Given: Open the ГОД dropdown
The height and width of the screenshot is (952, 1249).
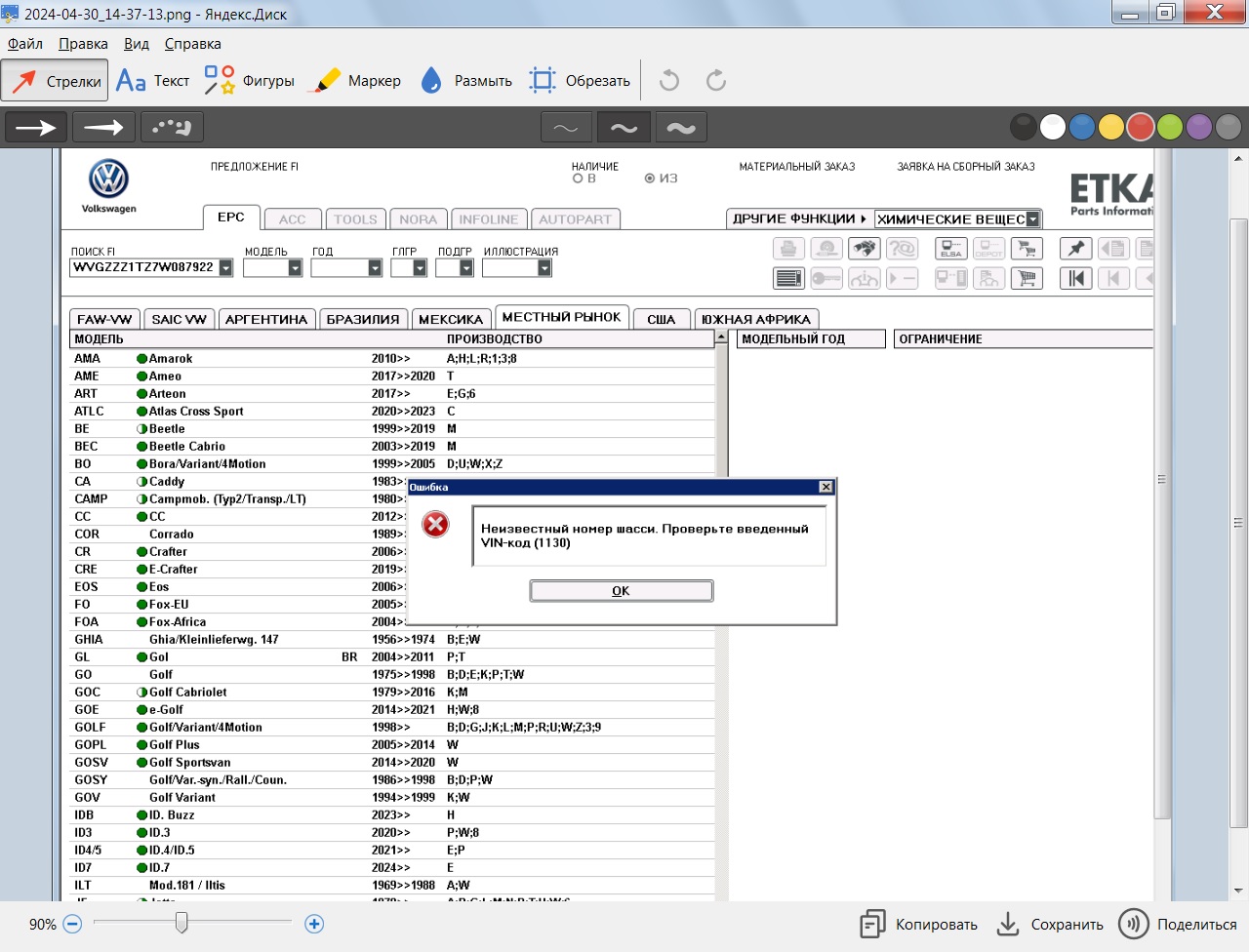Looking at the screenshot, I should tap(375, 267).
